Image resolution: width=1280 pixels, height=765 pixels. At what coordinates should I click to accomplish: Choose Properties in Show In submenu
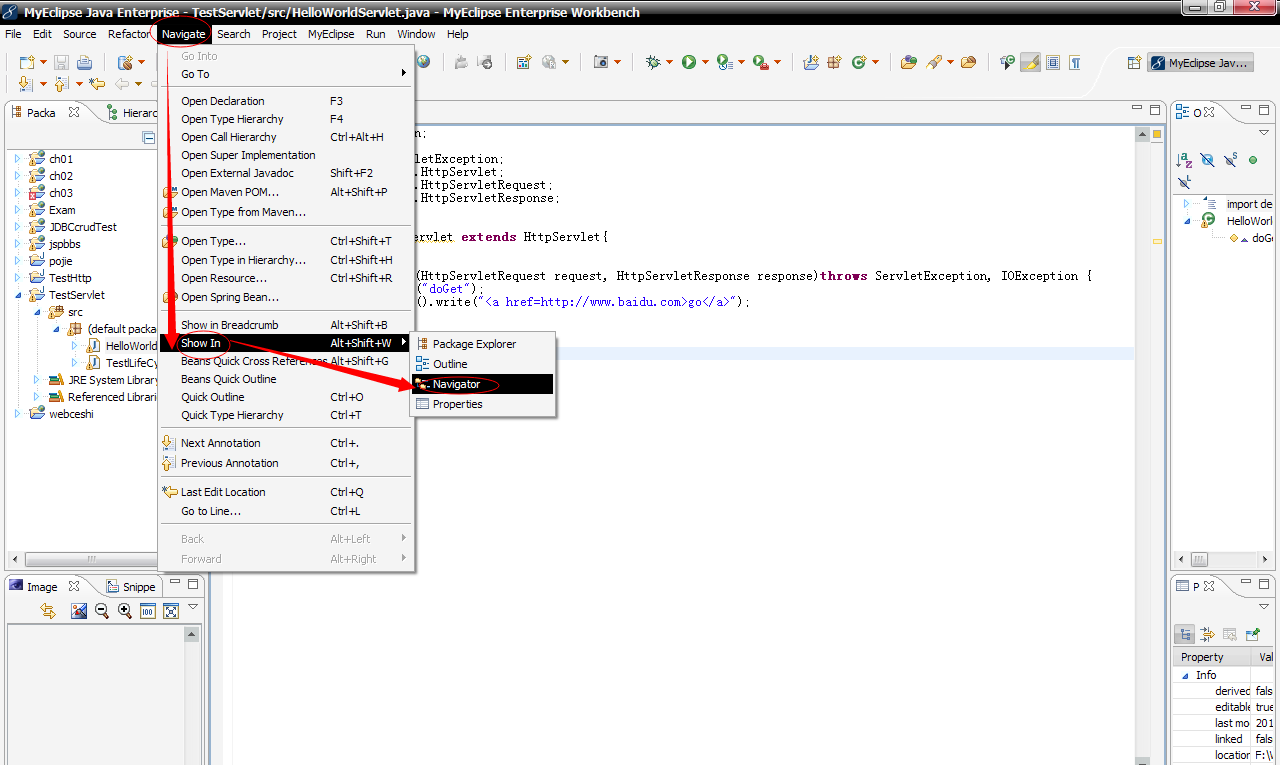pyautogui.click(x=482, y=404)
